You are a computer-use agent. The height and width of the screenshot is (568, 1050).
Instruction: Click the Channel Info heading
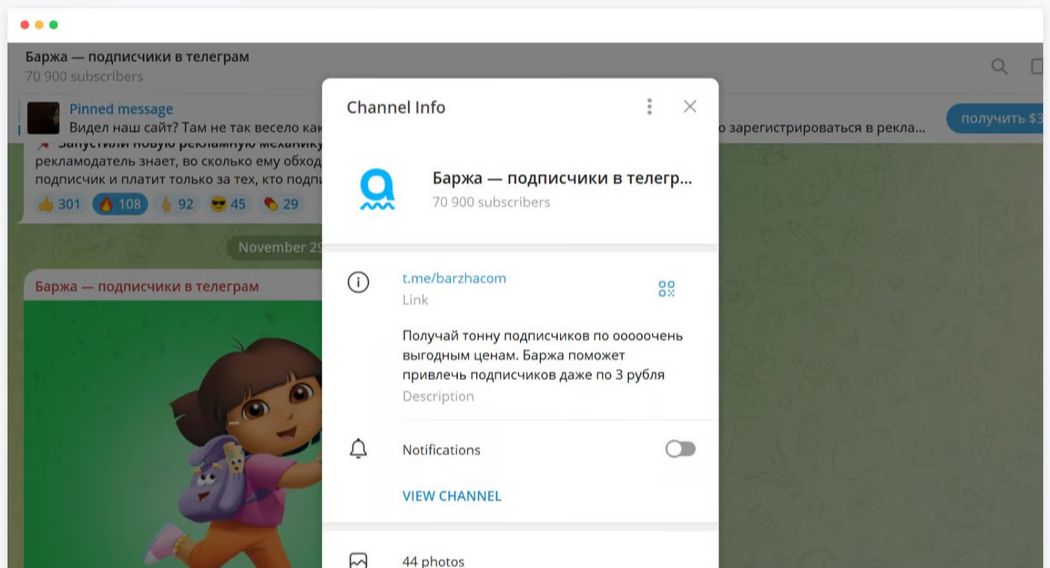[396, 107]
